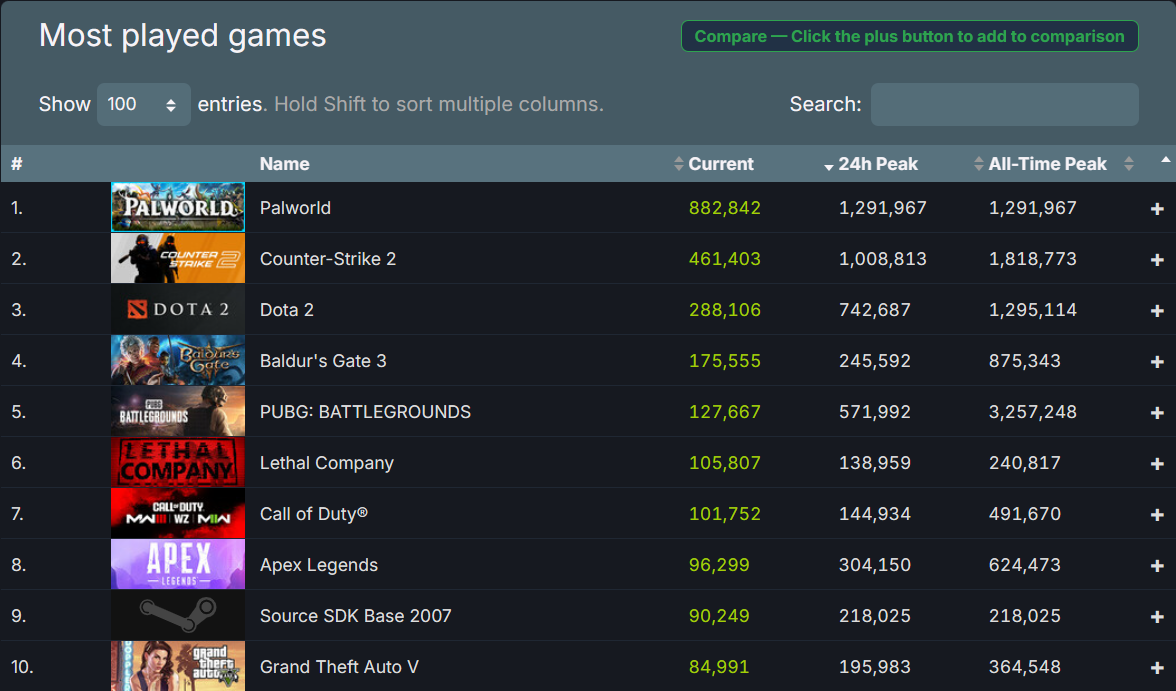Open the Counter-Strike 2 thumbnail image
Viewport: 1176px width, 691px height.
[x=178, y=258]
